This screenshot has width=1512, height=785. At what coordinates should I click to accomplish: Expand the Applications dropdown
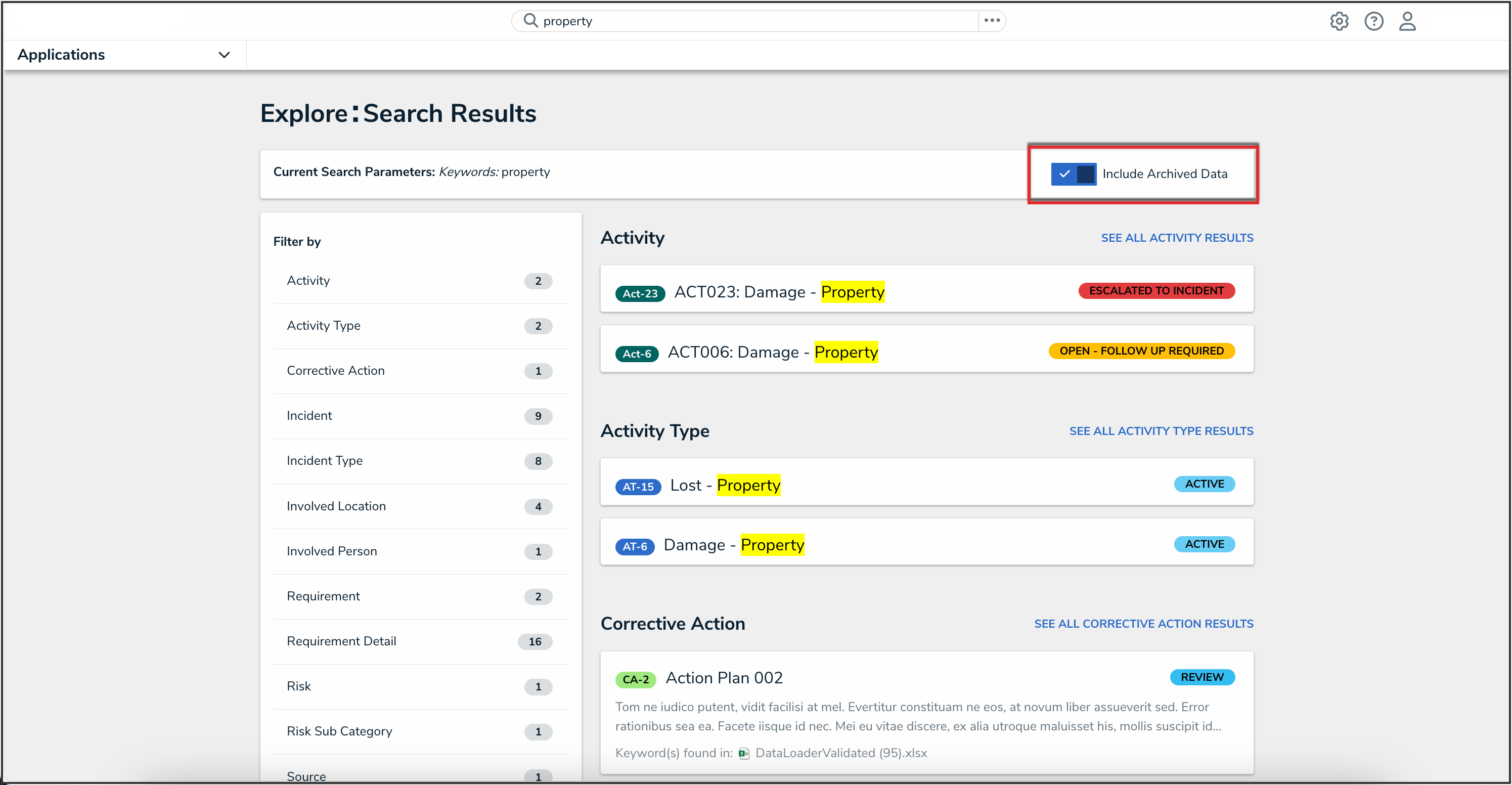[62, 55]
